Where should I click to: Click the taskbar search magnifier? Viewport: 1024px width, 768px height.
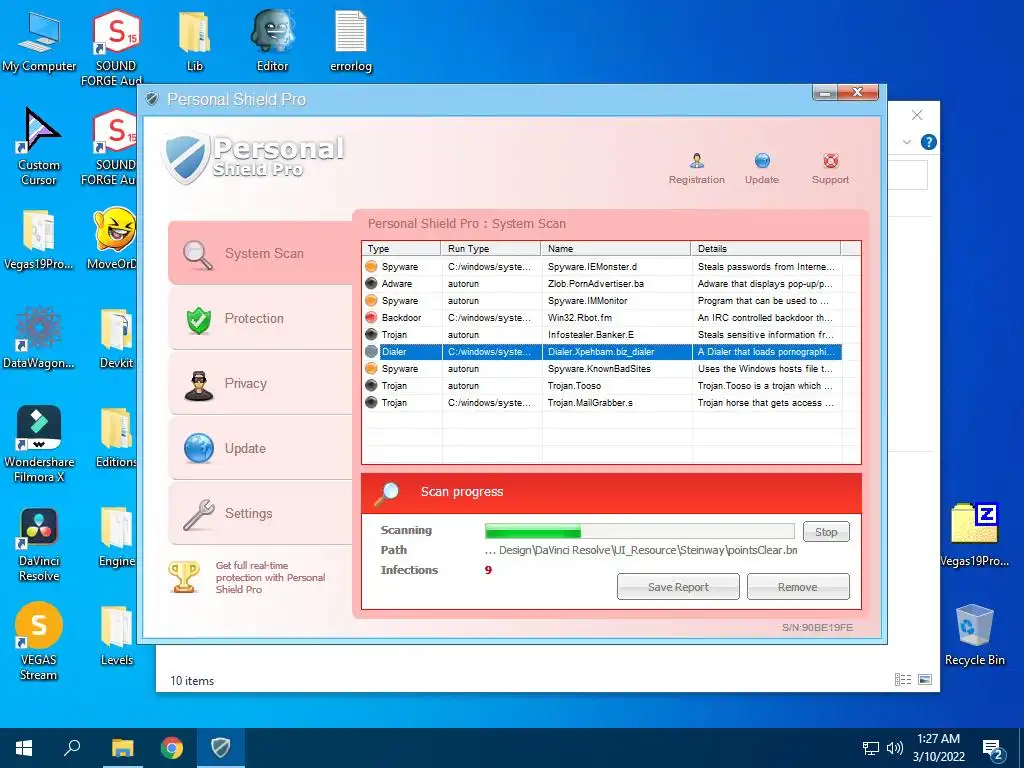72,748
